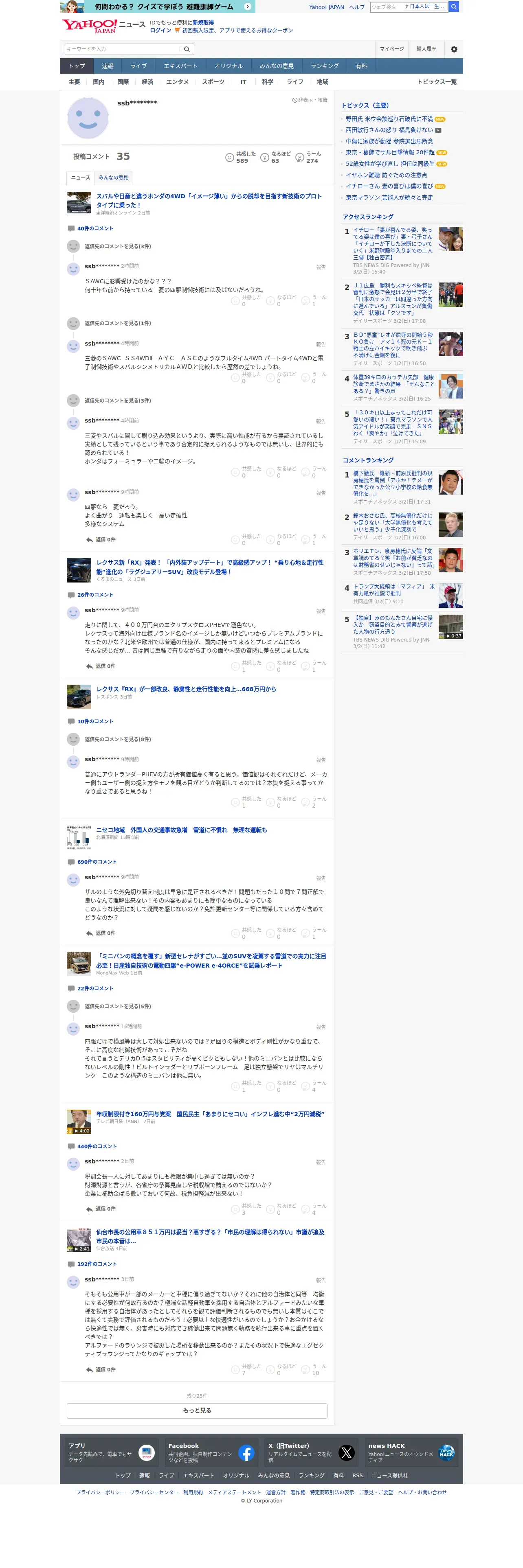
Task: Click reply arrow on 四駆なら三菱だろう comment
Action: pyautogui.click(x=90, y=539)
